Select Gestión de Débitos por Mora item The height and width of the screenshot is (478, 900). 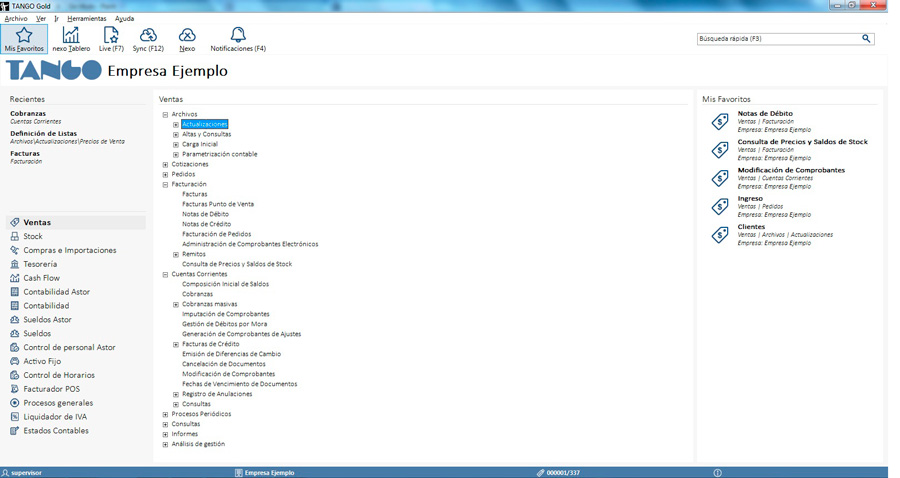point(224,324)
